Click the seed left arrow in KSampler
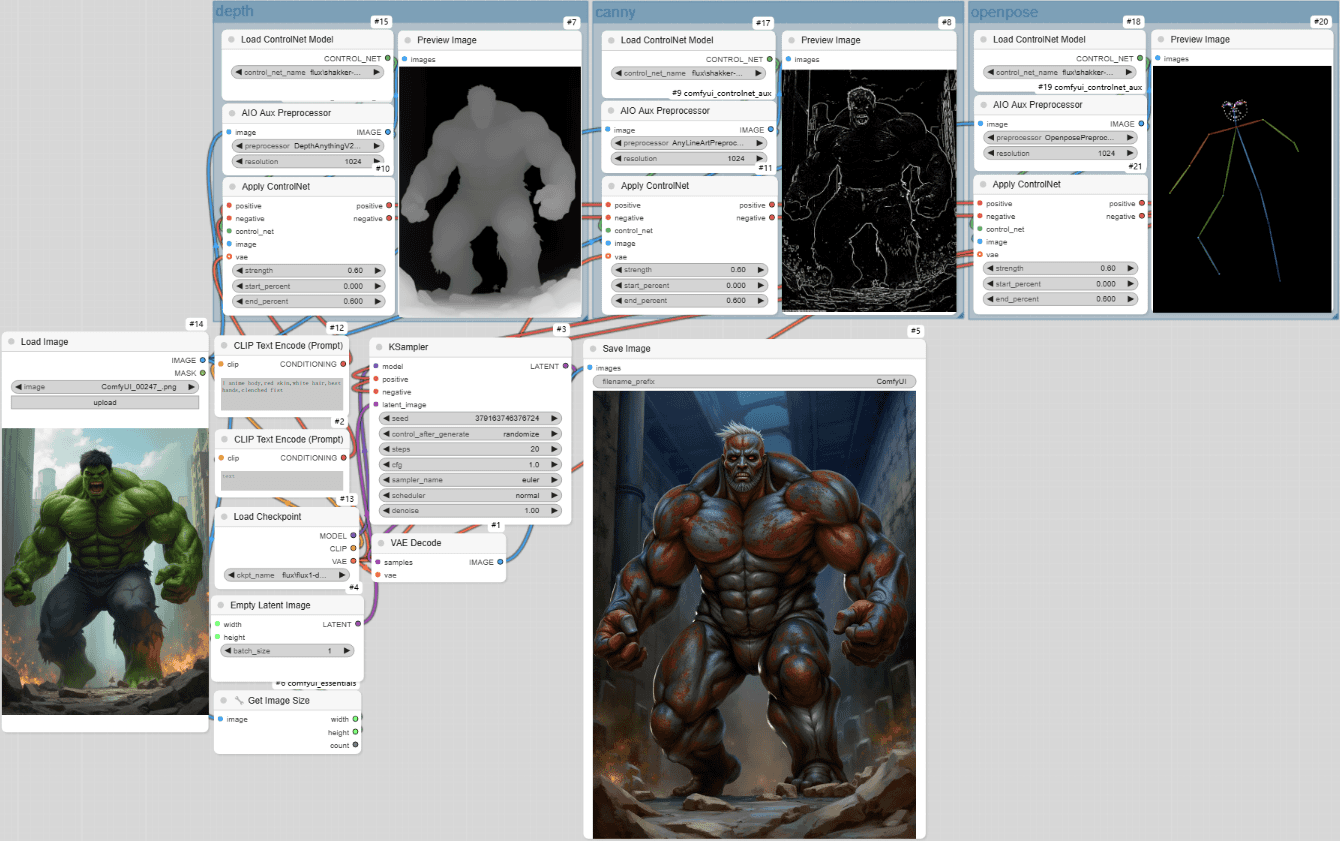Image resolution: width=1340 pixels, height=841 pixels. [x=386, y=418]
